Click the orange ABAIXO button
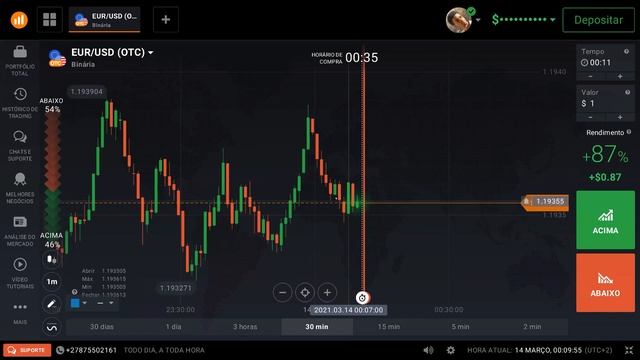This screenshot has width=640, height=360. (x=605, y=283)
